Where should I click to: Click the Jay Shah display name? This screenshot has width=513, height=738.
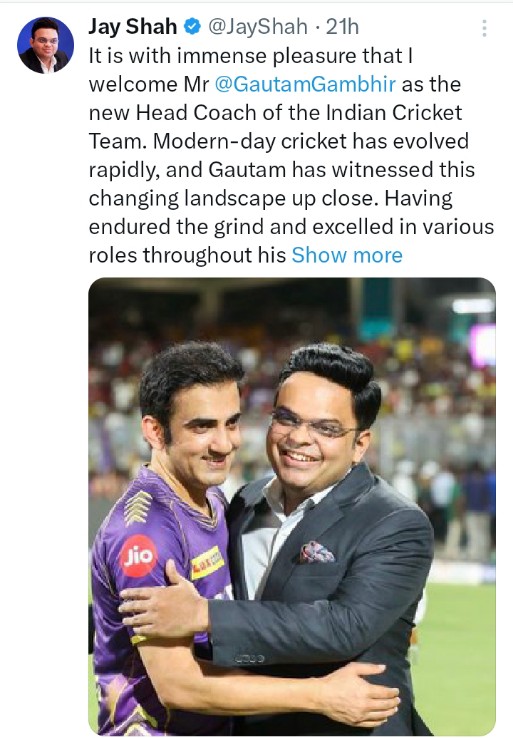[133, 27]
